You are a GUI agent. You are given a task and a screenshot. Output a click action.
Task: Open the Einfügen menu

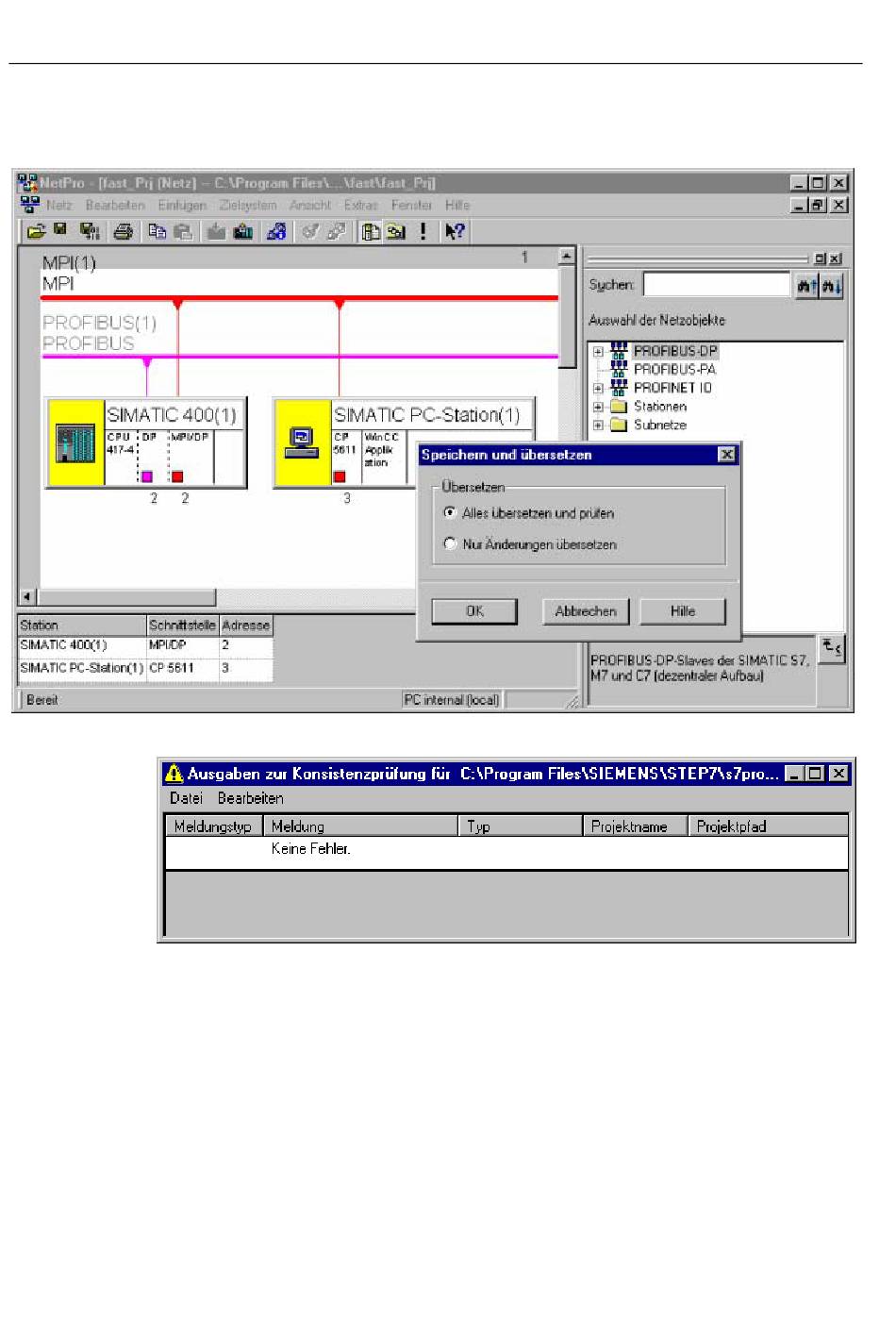click(x=182, y=205)
